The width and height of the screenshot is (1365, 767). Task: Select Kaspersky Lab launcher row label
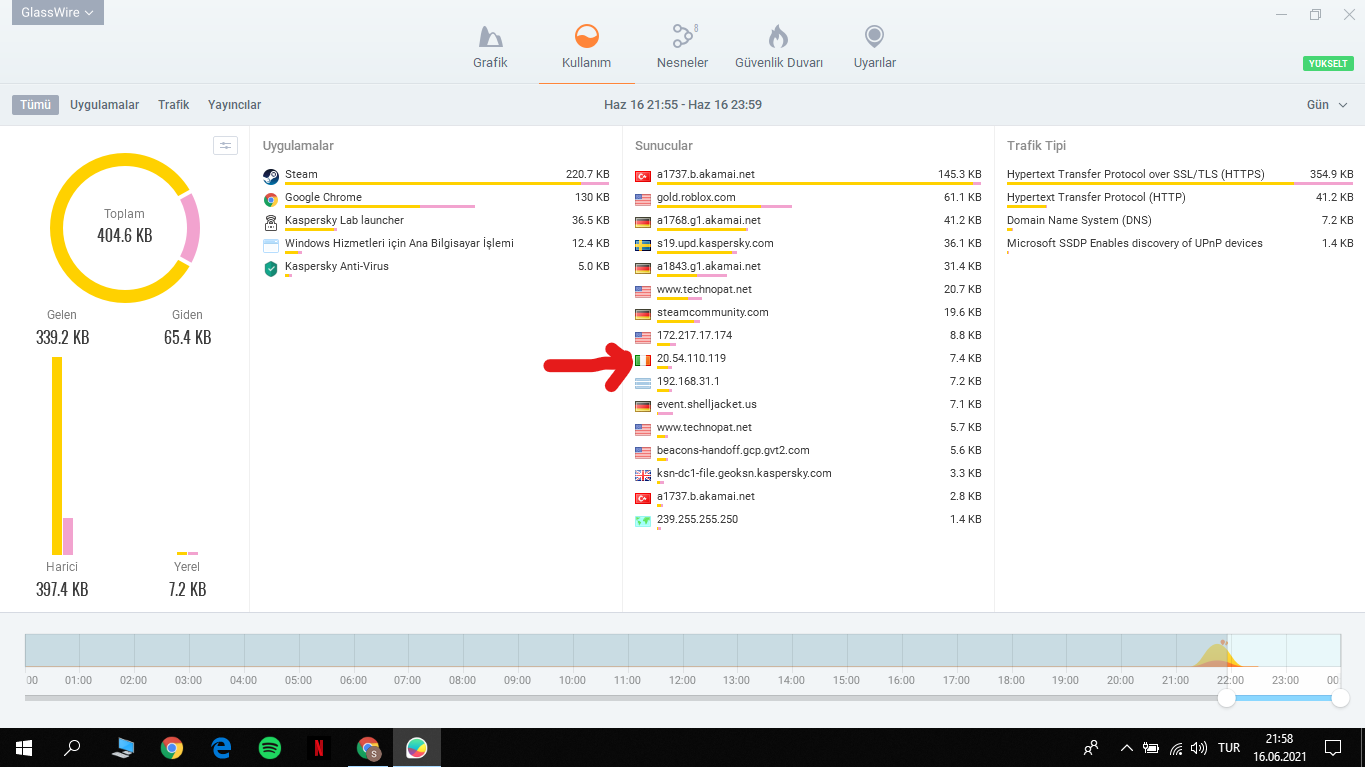coord(344,220)
